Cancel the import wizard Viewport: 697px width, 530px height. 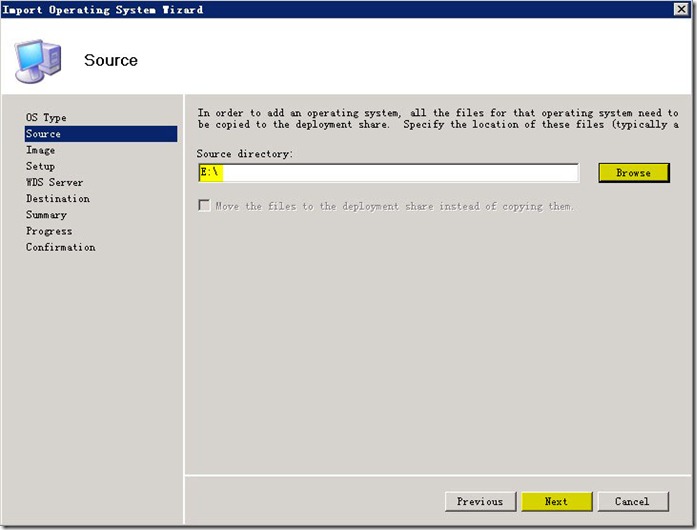tap(633, 502)
